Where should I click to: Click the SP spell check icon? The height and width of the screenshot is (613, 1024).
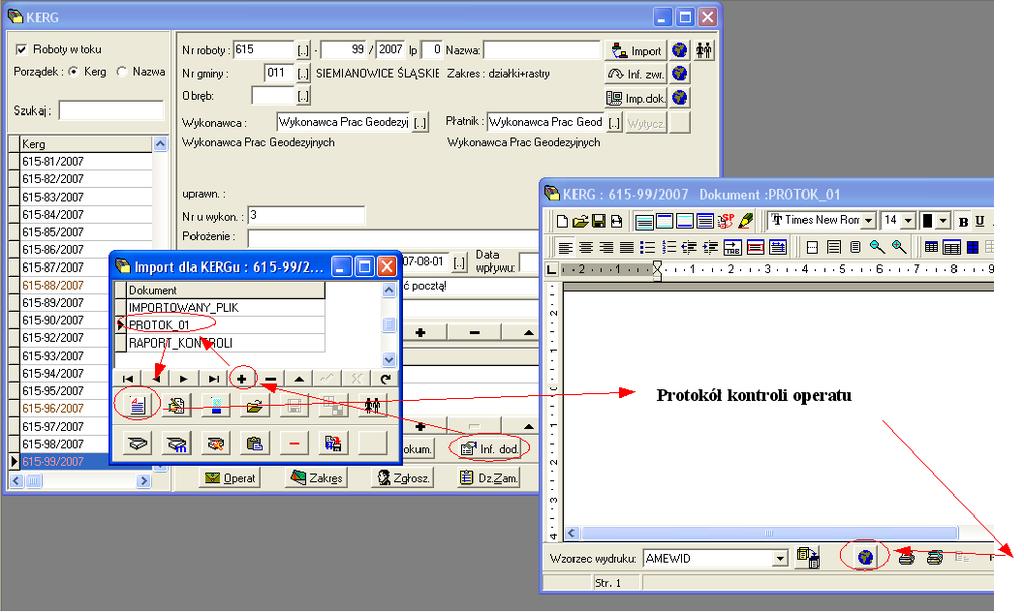(x=726, y=221)
